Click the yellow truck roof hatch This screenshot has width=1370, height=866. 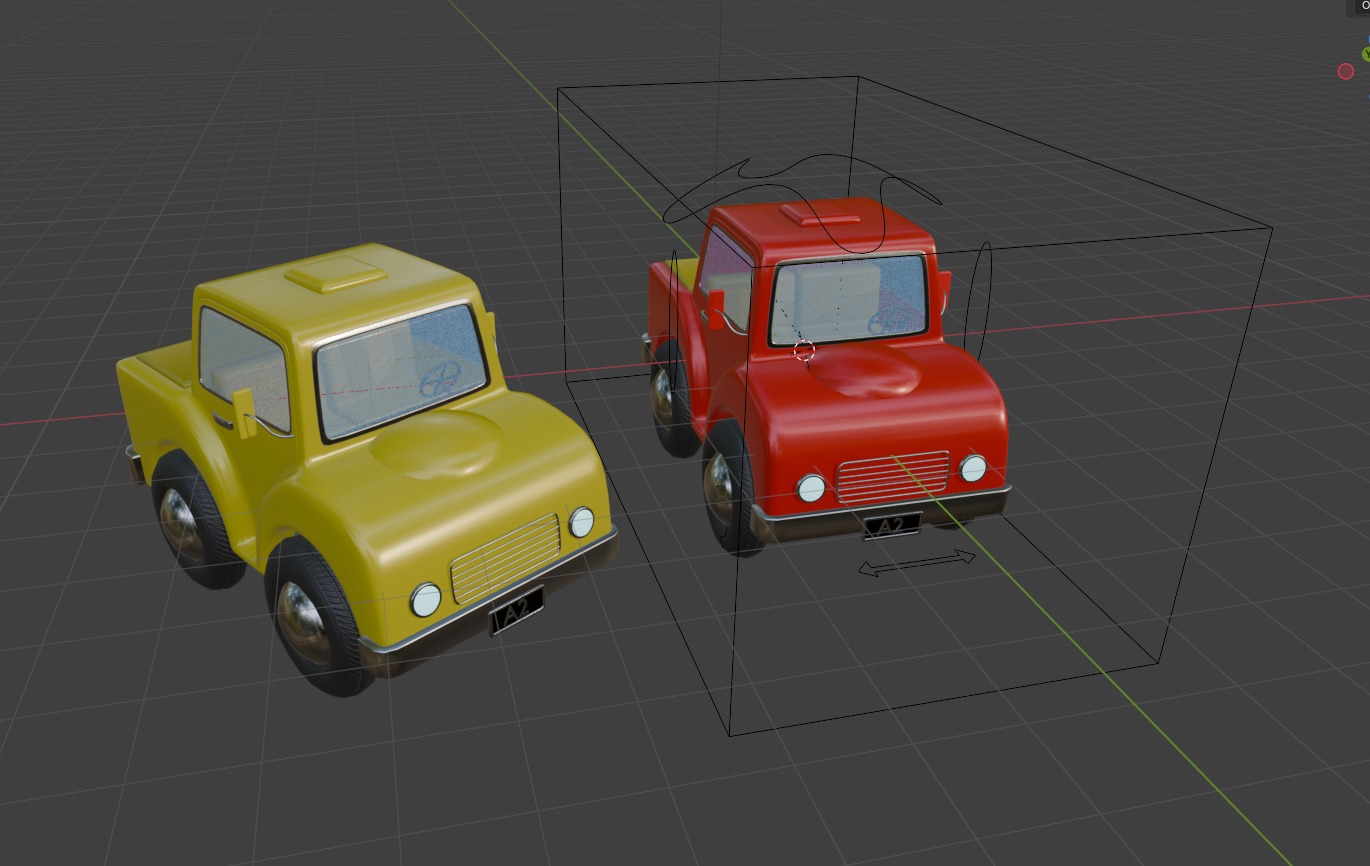pos(335,273)
